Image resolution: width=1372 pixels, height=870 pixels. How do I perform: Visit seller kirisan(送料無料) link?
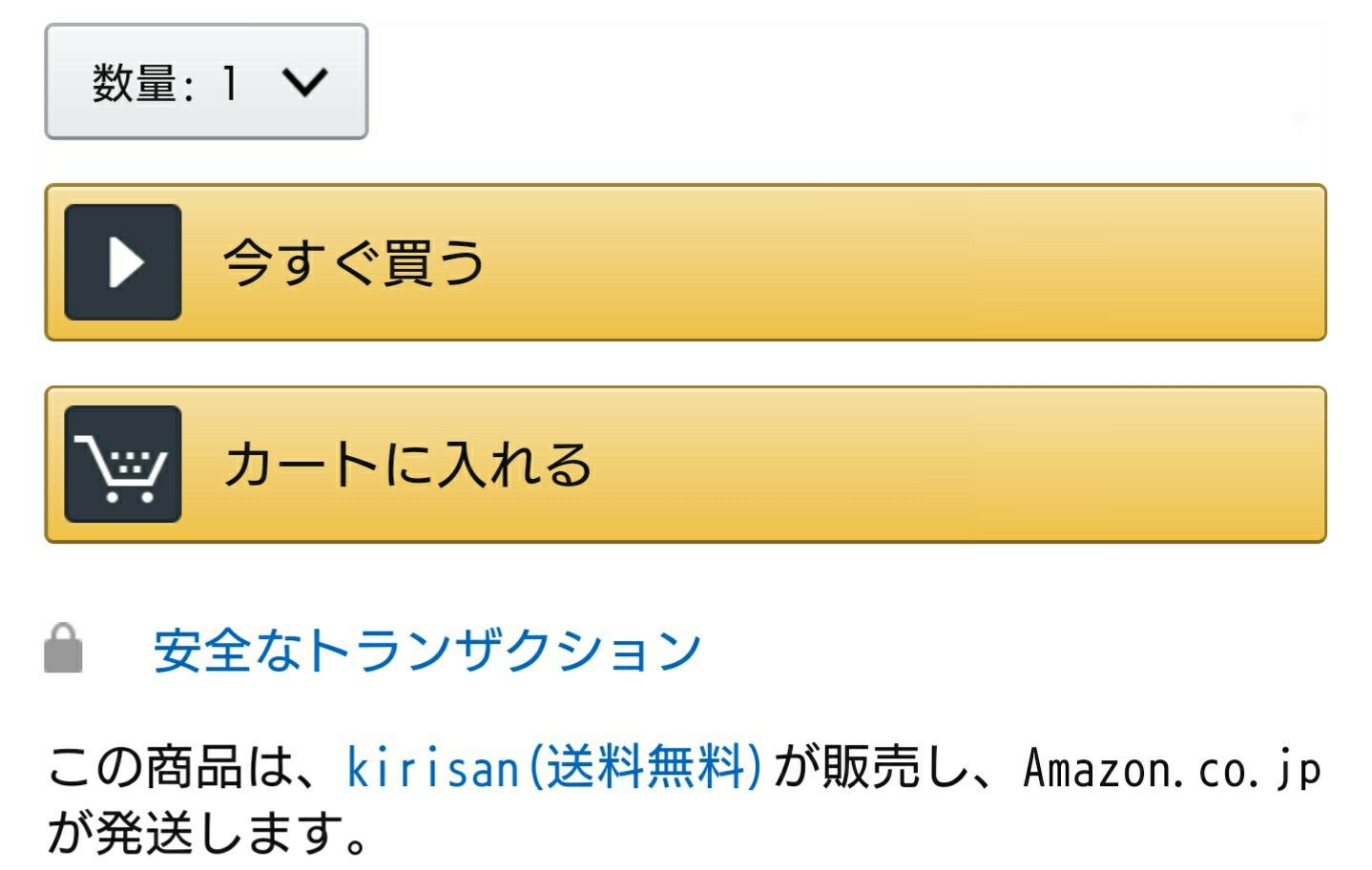(x=554, y=767)
